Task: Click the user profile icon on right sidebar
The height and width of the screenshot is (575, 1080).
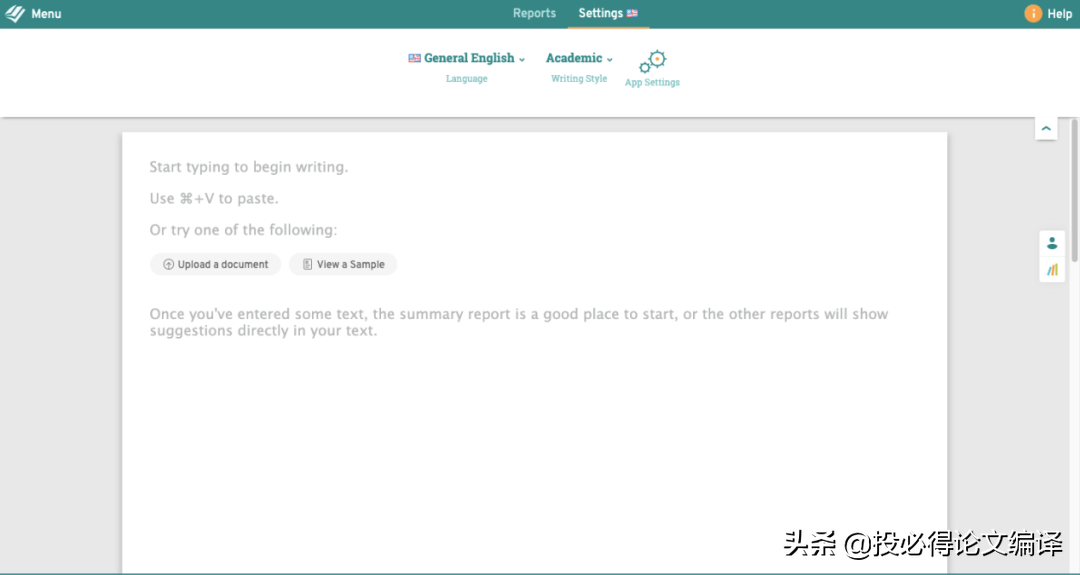Action: coord(1052,243)
